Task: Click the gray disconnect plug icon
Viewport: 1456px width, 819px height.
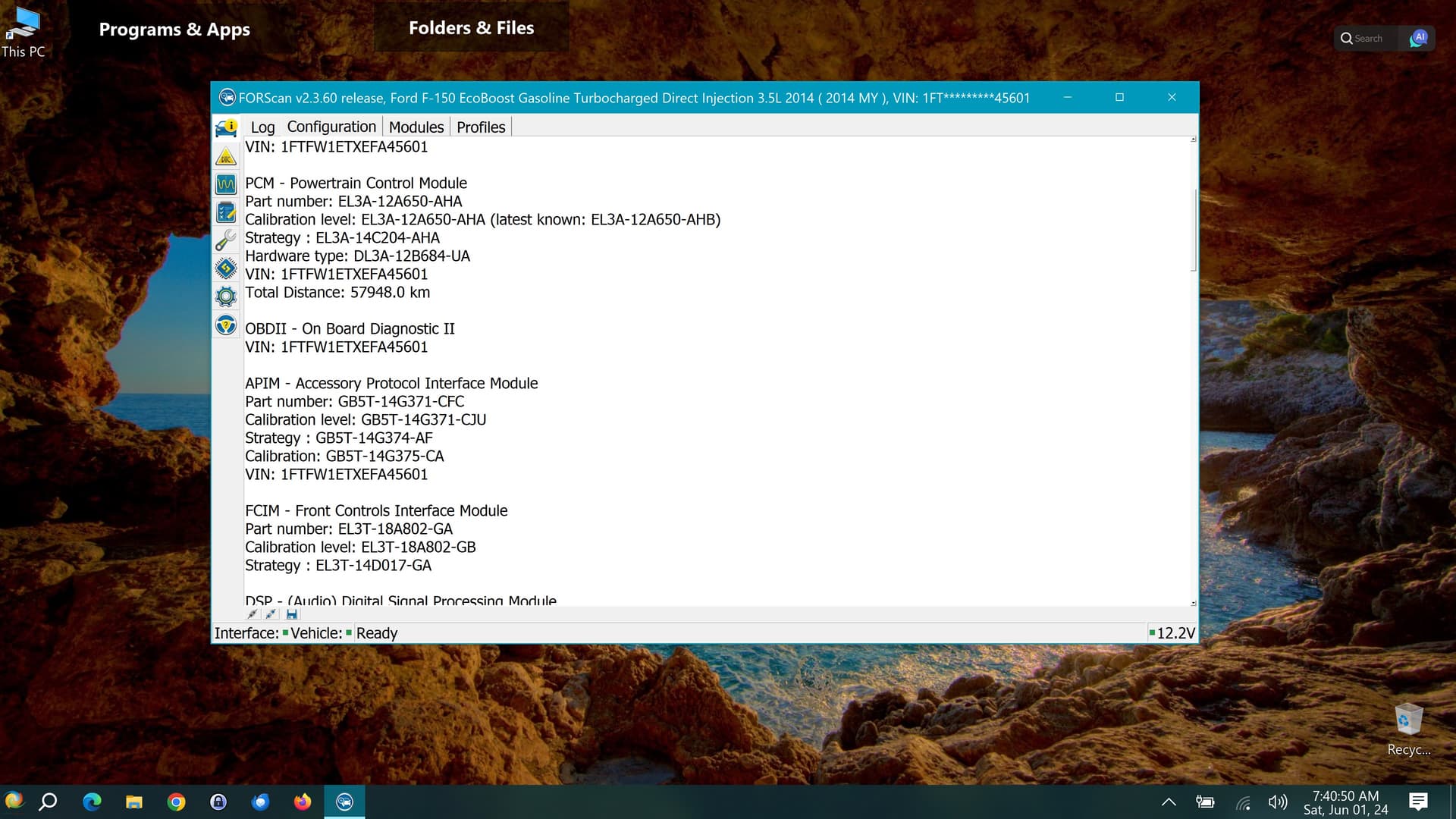Action: 253,614
